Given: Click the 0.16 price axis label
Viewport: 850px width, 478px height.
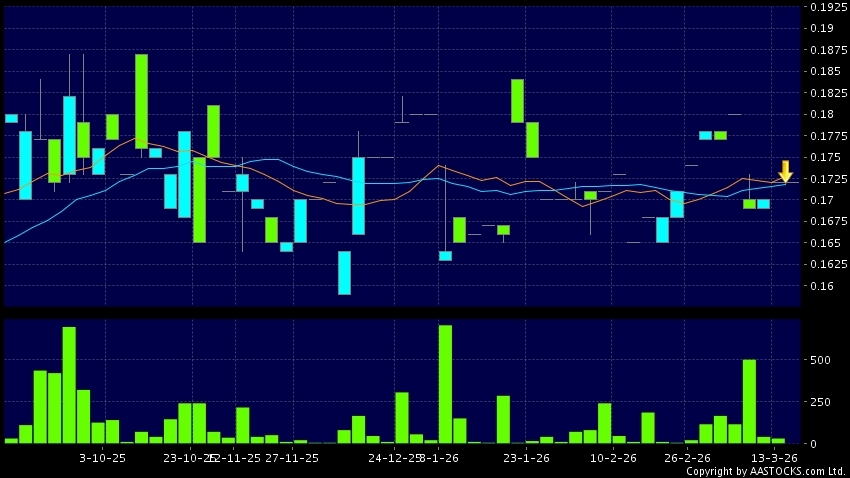Looking at the screenshot, I should pos(820,286).
